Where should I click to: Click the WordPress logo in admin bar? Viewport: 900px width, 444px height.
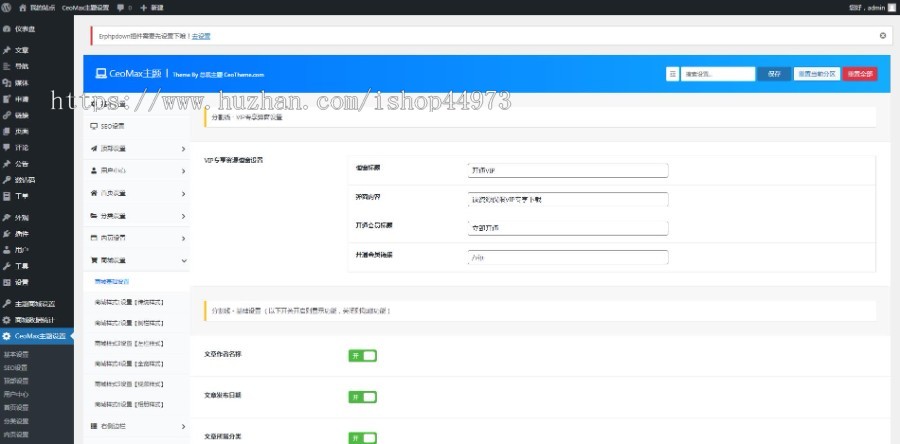(x=6, y=7)
